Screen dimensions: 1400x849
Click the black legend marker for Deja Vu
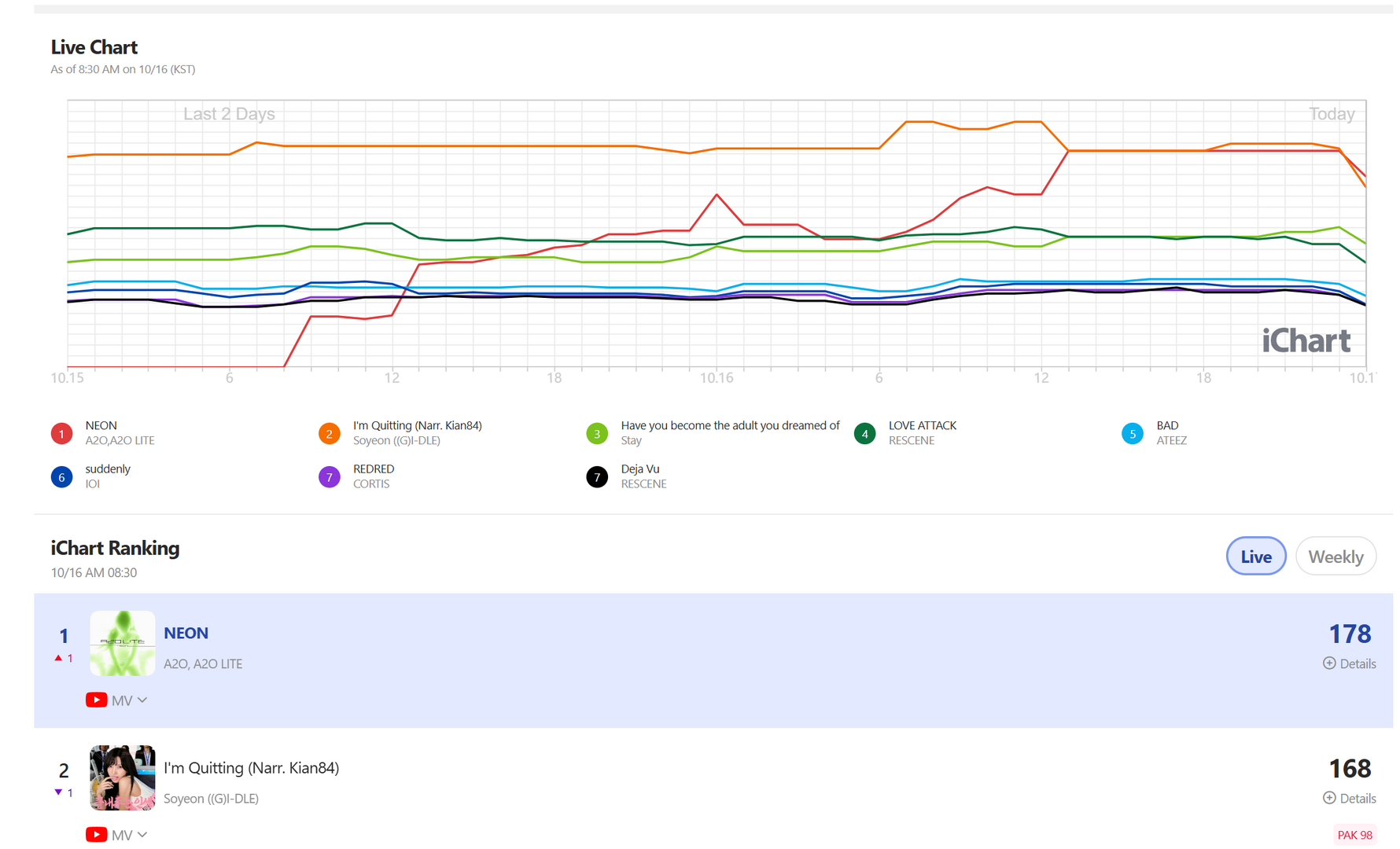click(597, 477)
